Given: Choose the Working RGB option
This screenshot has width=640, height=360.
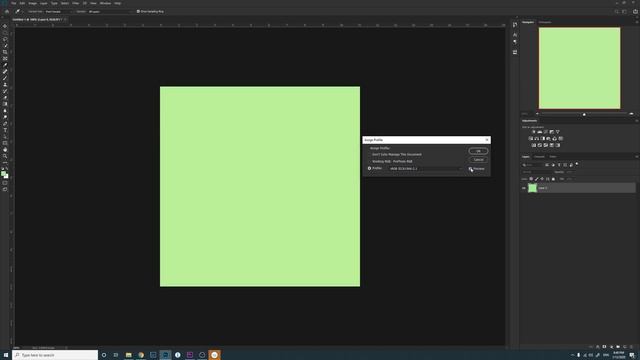Looking at the screenshot, I should tap(391, 161).
